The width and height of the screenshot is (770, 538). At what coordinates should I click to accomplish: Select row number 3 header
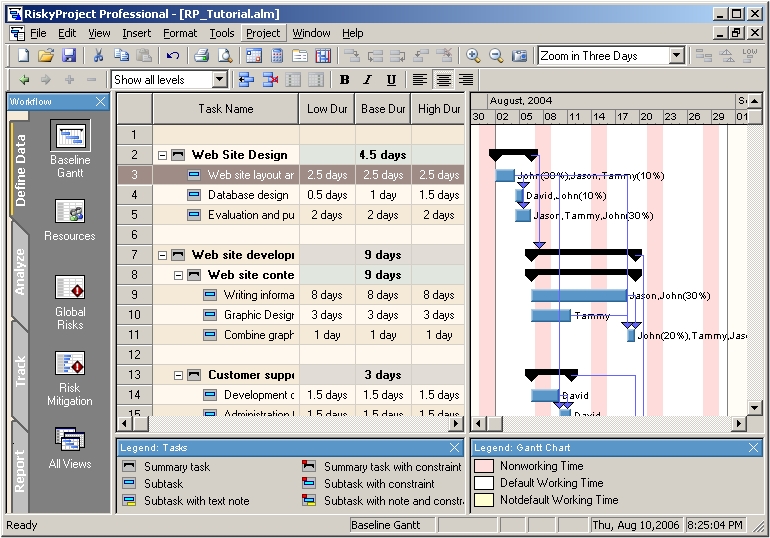tap(135, 175)
